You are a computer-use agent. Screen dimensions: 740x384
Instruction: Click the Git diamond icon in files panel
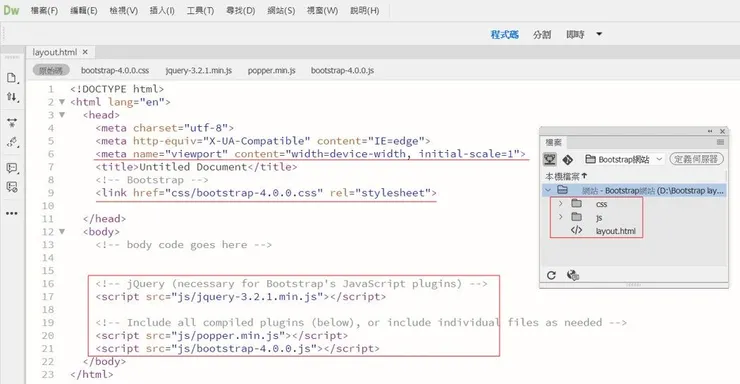568,160
